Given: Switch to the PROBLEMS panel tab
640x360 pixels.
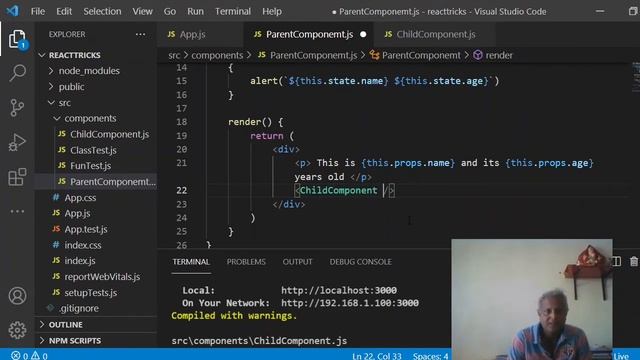Looking at the screenshot, I should point(246,262).
